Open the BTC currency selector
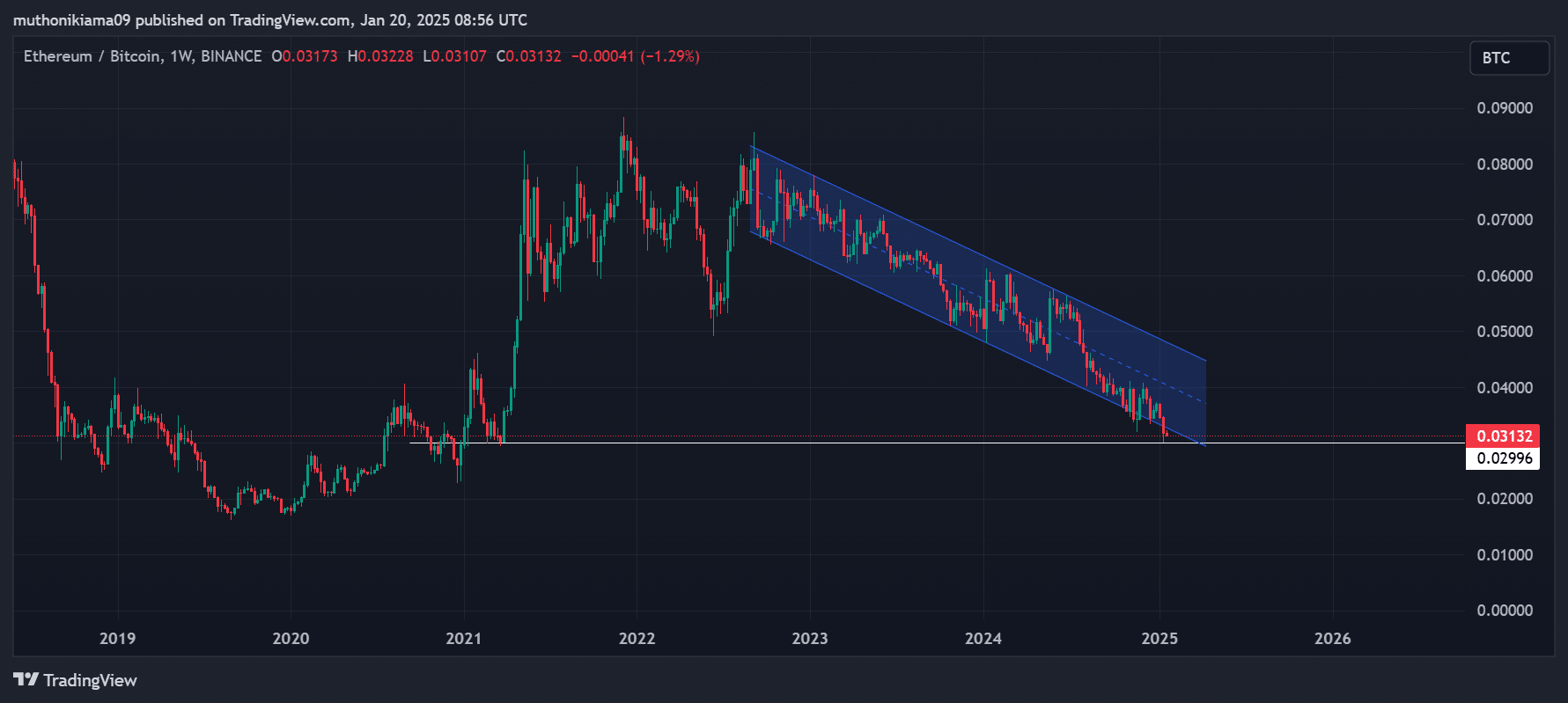The height and width of the screenshot is (703, 1568). (1508, 58)
